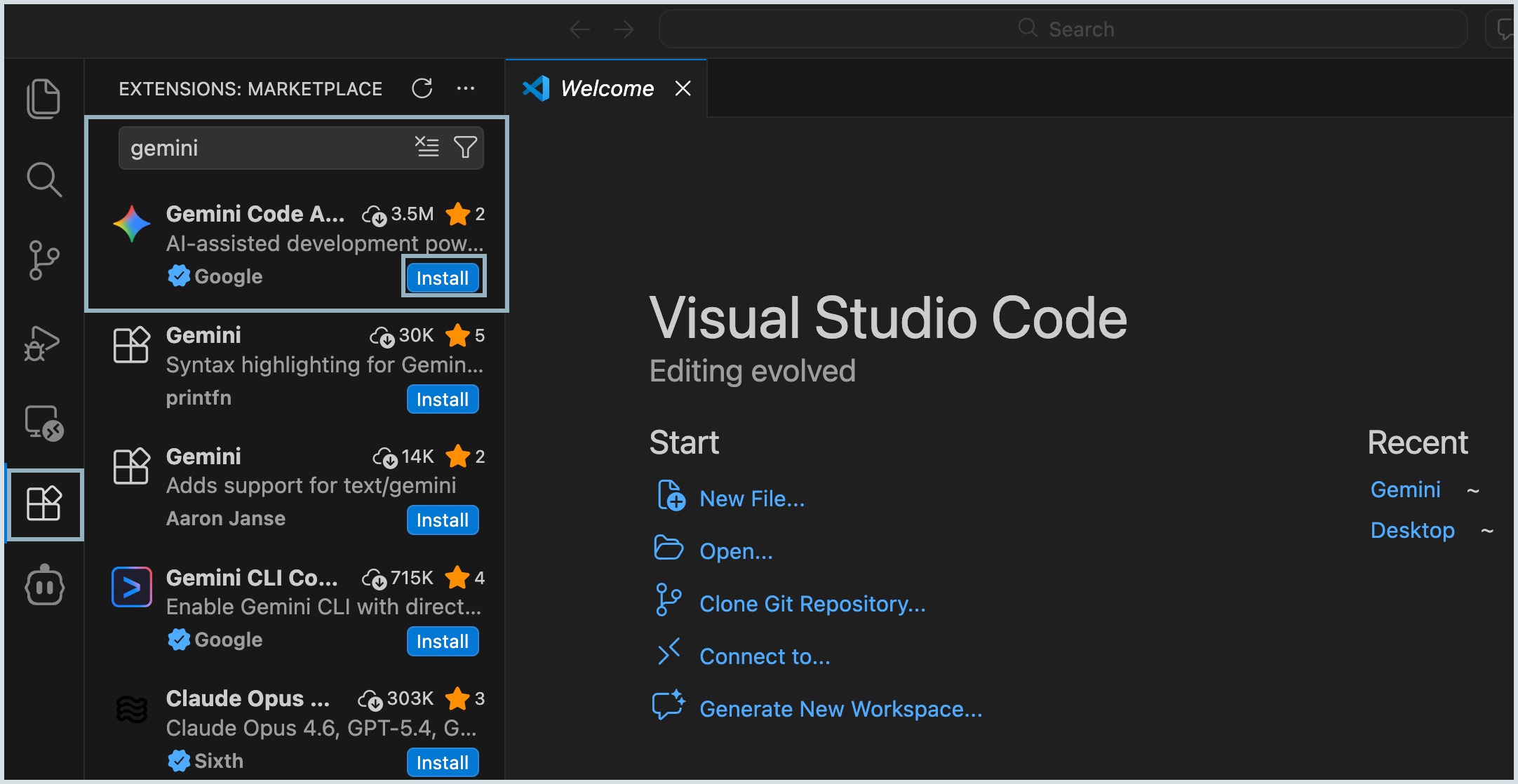Click the printfn publisher name

pyautogui.click(x=199, y=398)
